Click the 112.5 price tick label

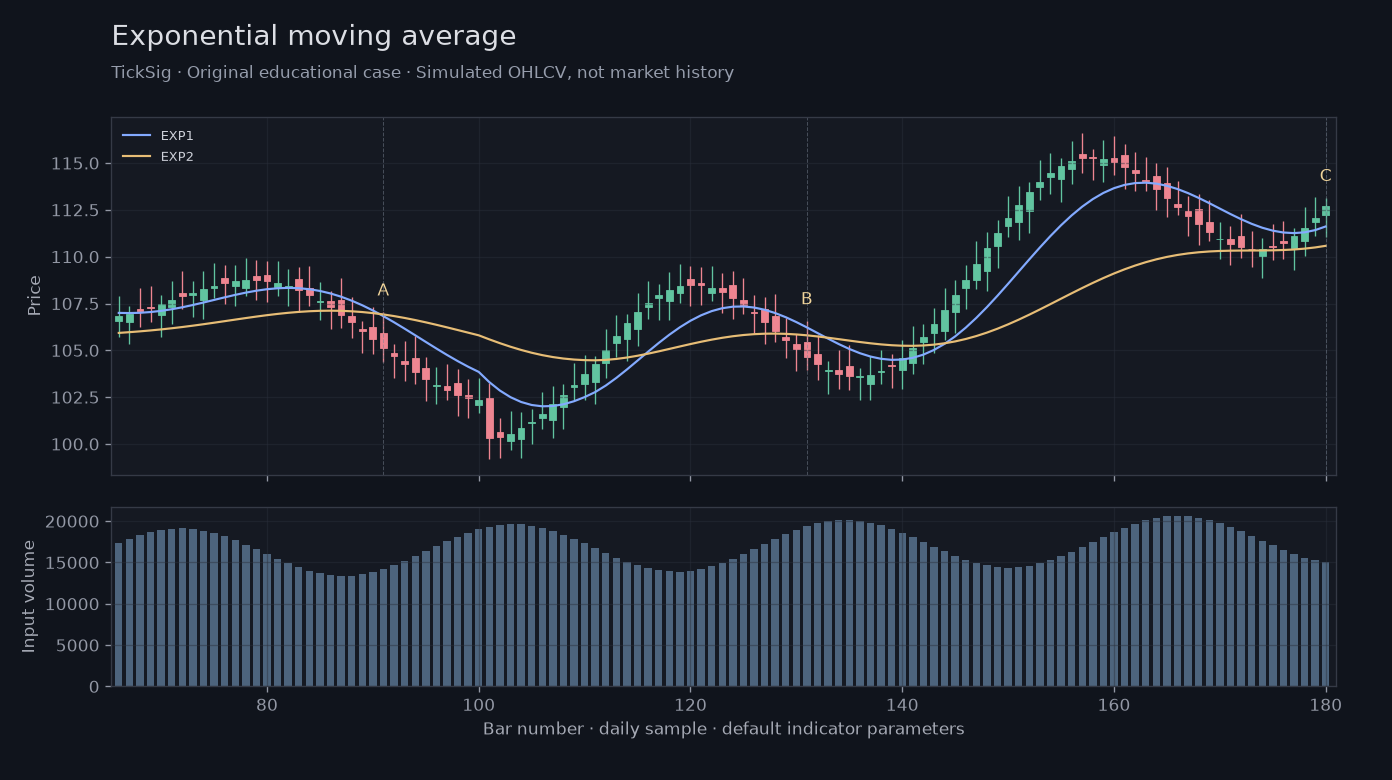[x=75, y=211]
